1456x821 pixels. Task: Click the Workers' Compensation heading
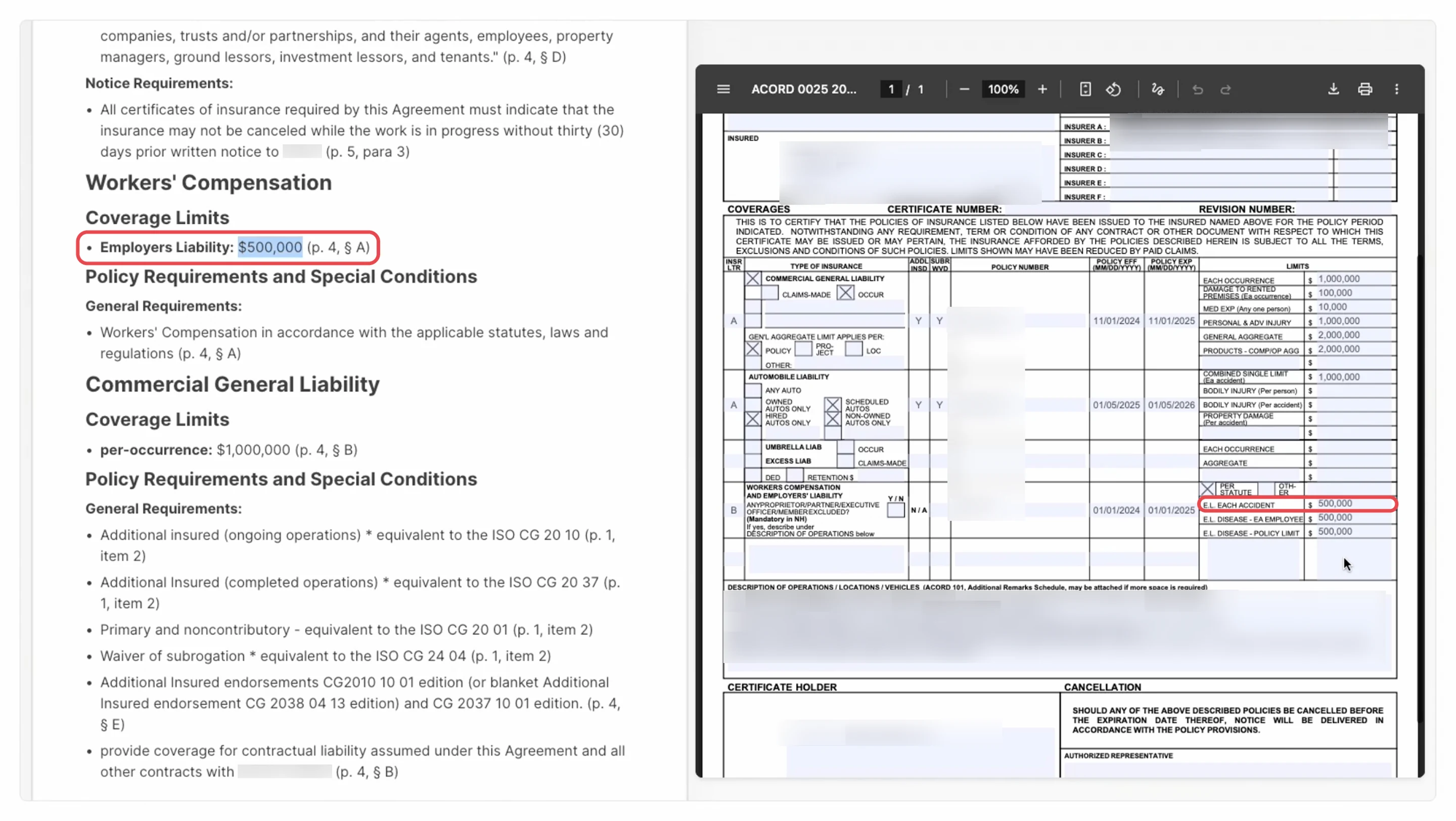tap(209, 183)
